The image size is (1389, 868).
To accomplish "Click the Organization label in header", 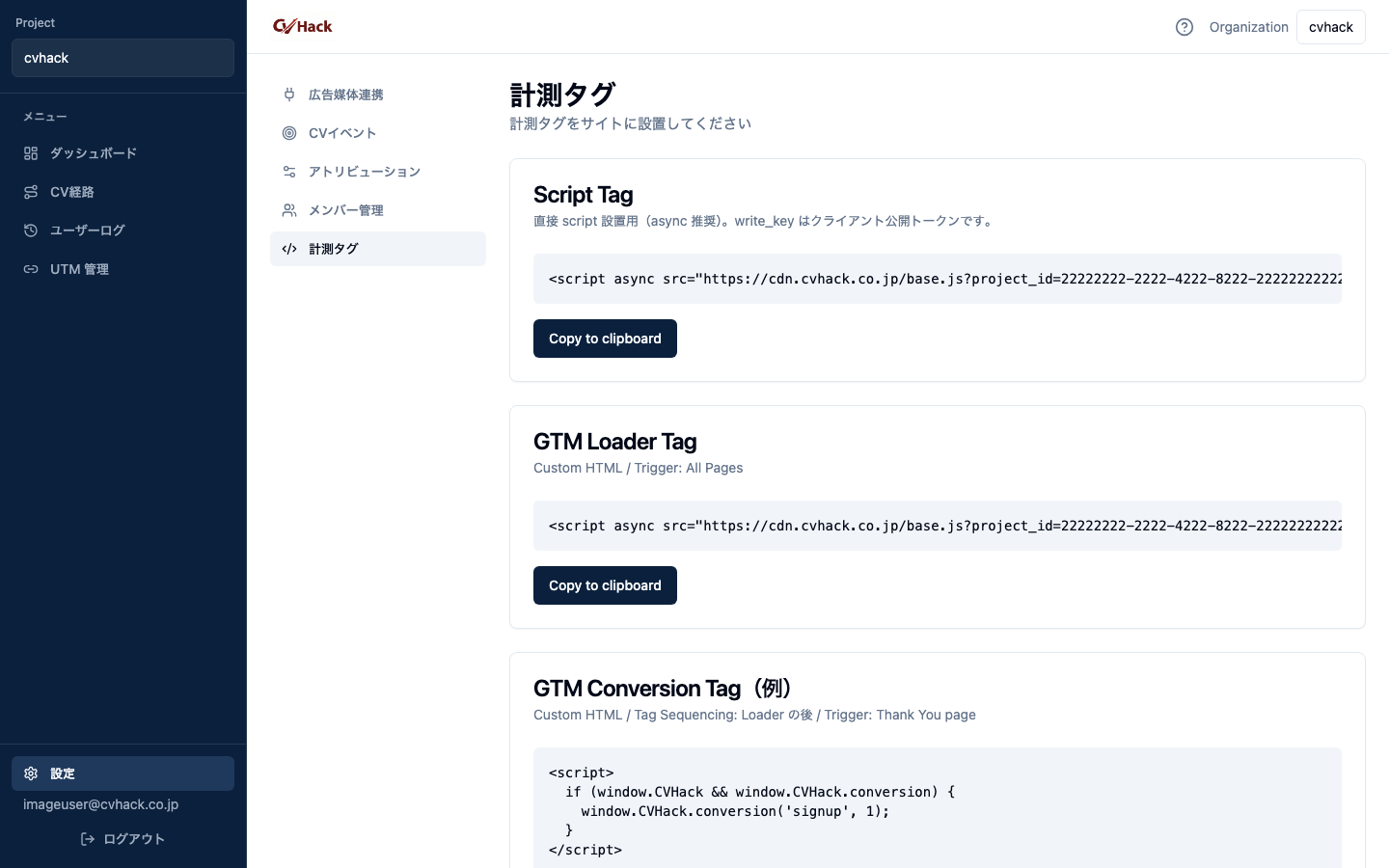I will pyautogui.click(x=1249, y=27).
